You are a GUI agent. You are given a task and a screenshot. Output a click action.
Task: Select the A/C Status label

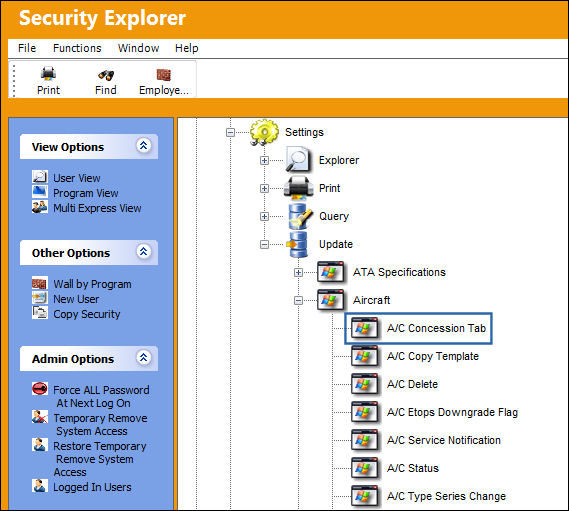click(x=413, y=468)
